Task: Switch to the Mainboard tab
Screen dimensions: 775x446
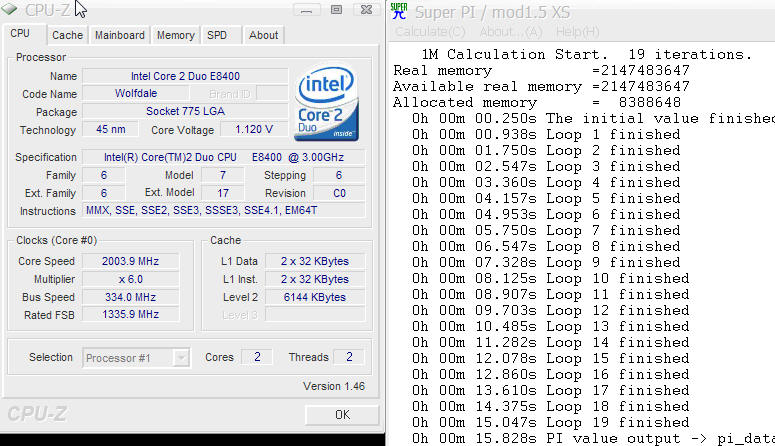Action: click(119, 35)
